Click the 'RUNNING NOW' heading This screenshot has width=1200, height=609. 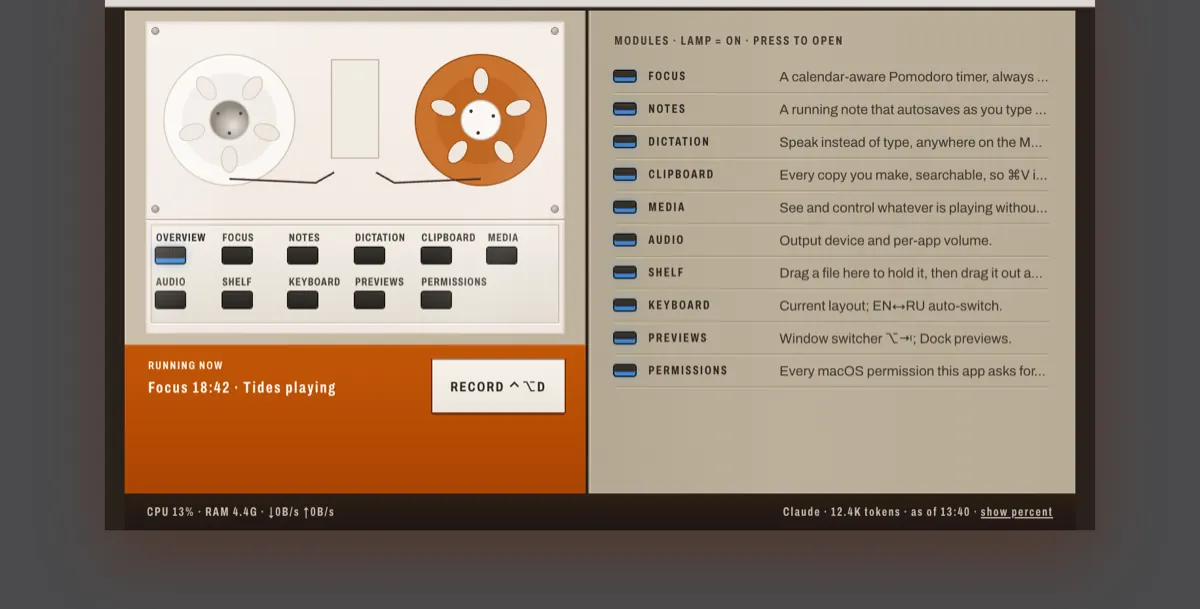186,366
